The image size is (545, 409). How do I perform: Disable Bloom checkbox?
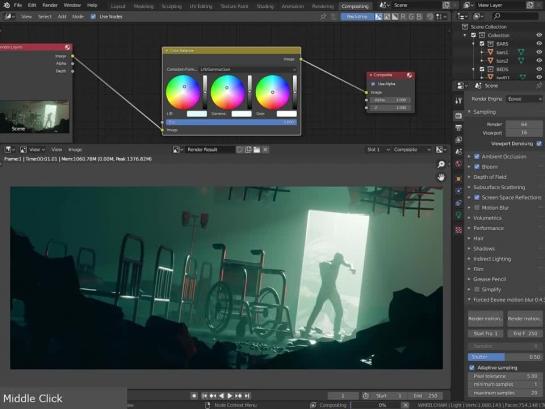click(477, 167)
